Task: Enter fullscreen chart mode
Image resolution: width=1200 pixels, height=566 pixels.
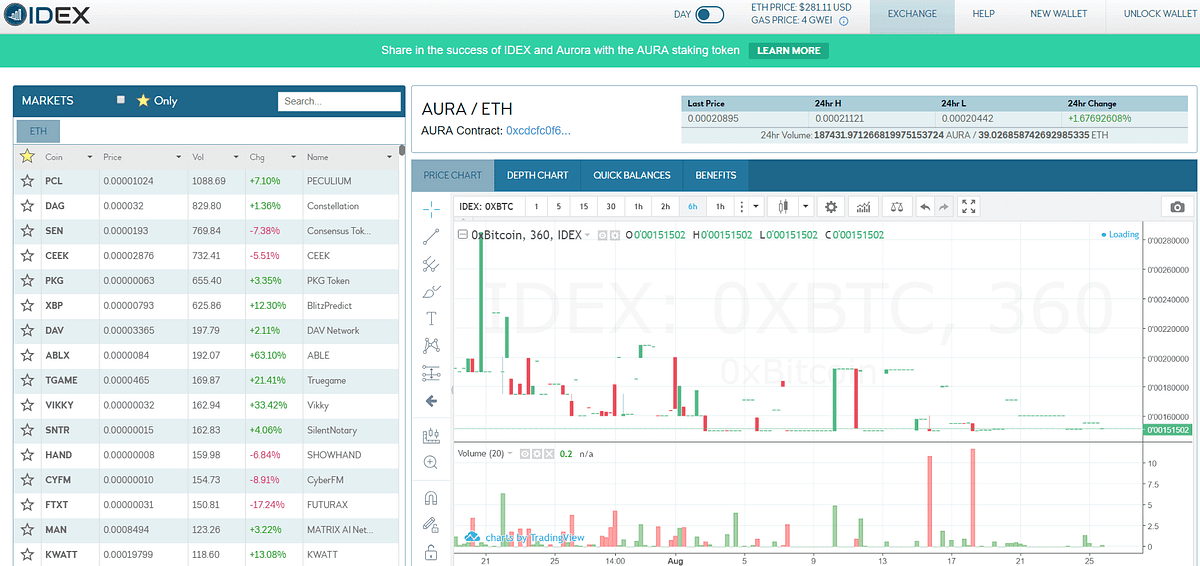Action: click(968, 206)
